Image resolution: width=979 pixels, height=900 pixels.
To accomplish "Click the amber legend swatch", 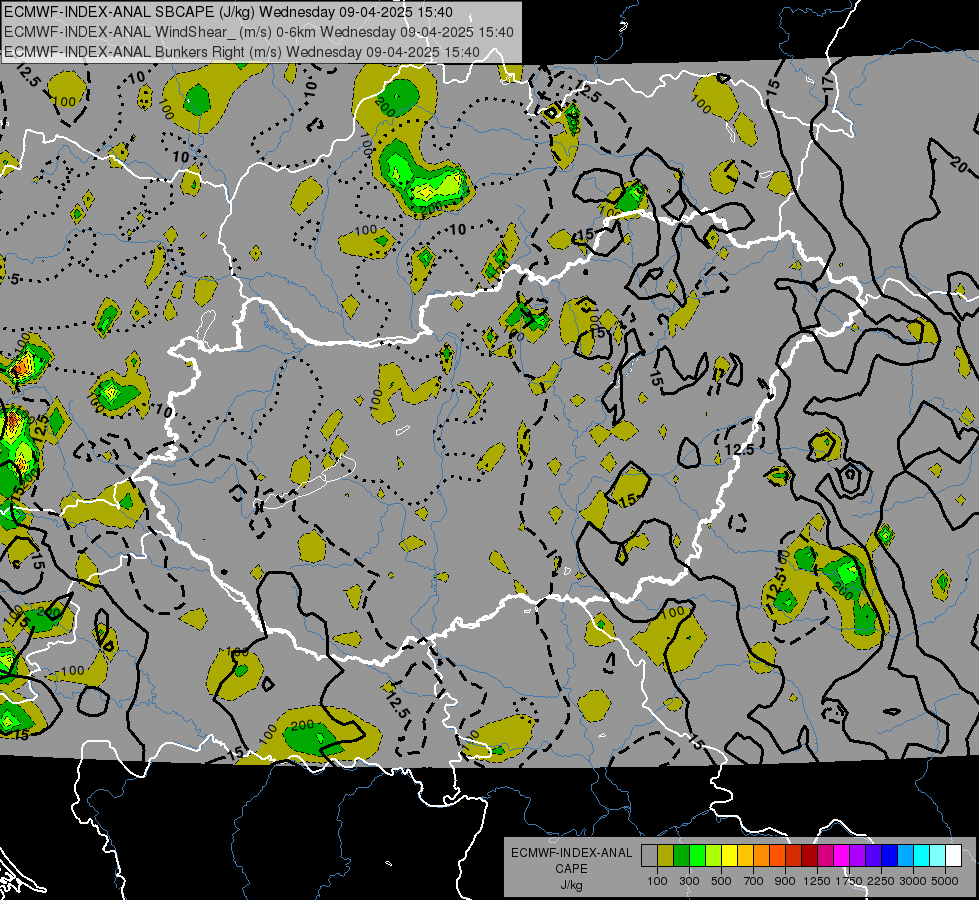I will point(745,856).
